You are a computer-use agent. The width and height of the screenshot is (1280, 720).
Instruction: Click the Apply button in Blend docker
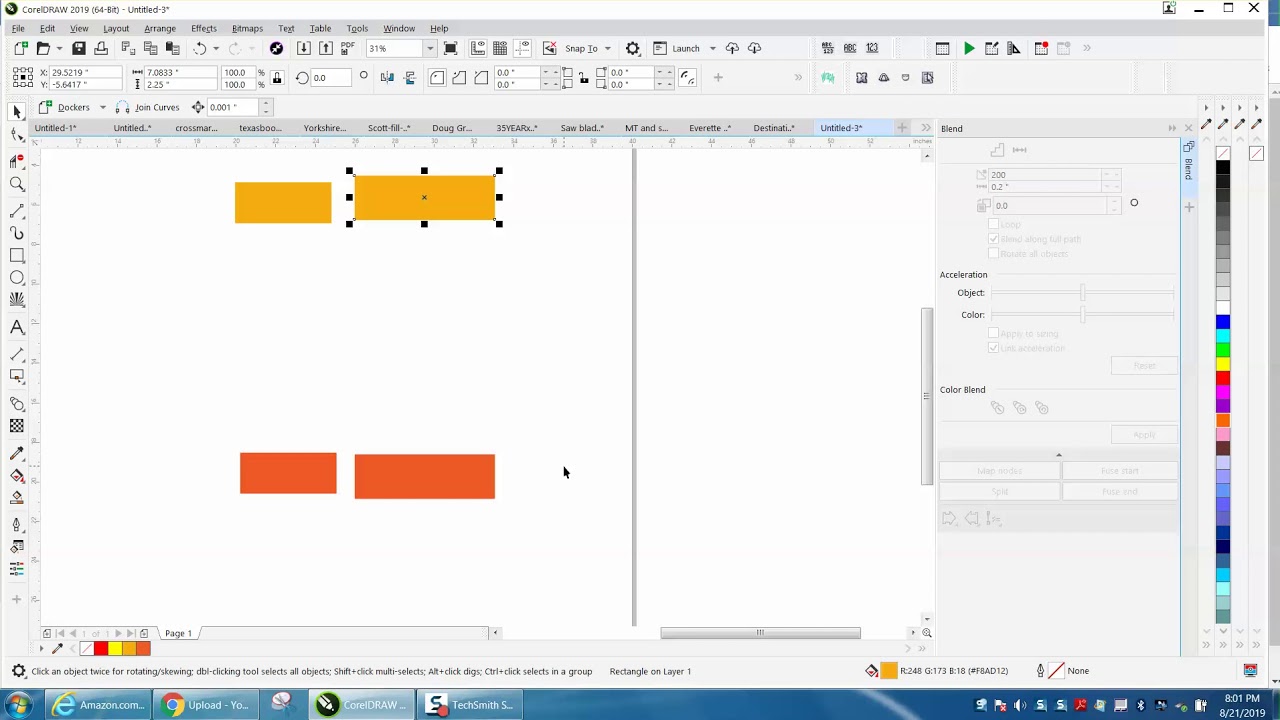click(x=1144, y=435)
